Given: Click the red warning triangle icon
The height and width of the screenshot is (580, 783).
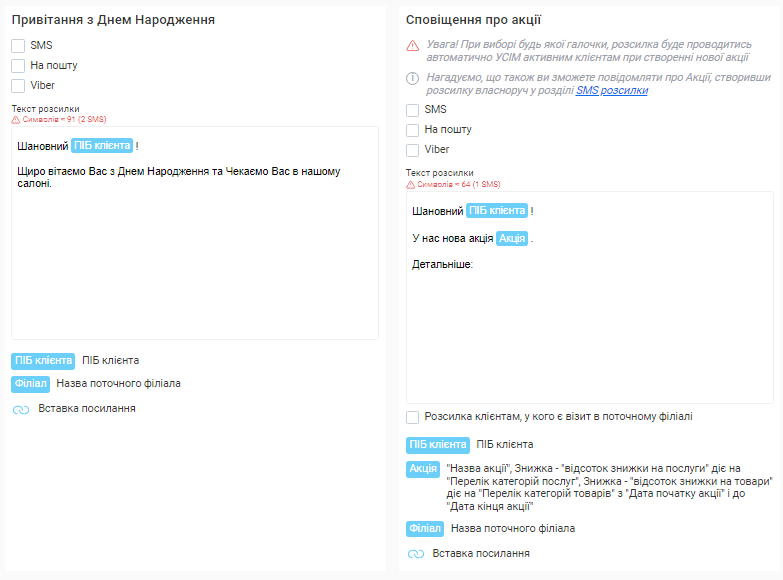Looking at the screenshot, I should pos(413,46).
